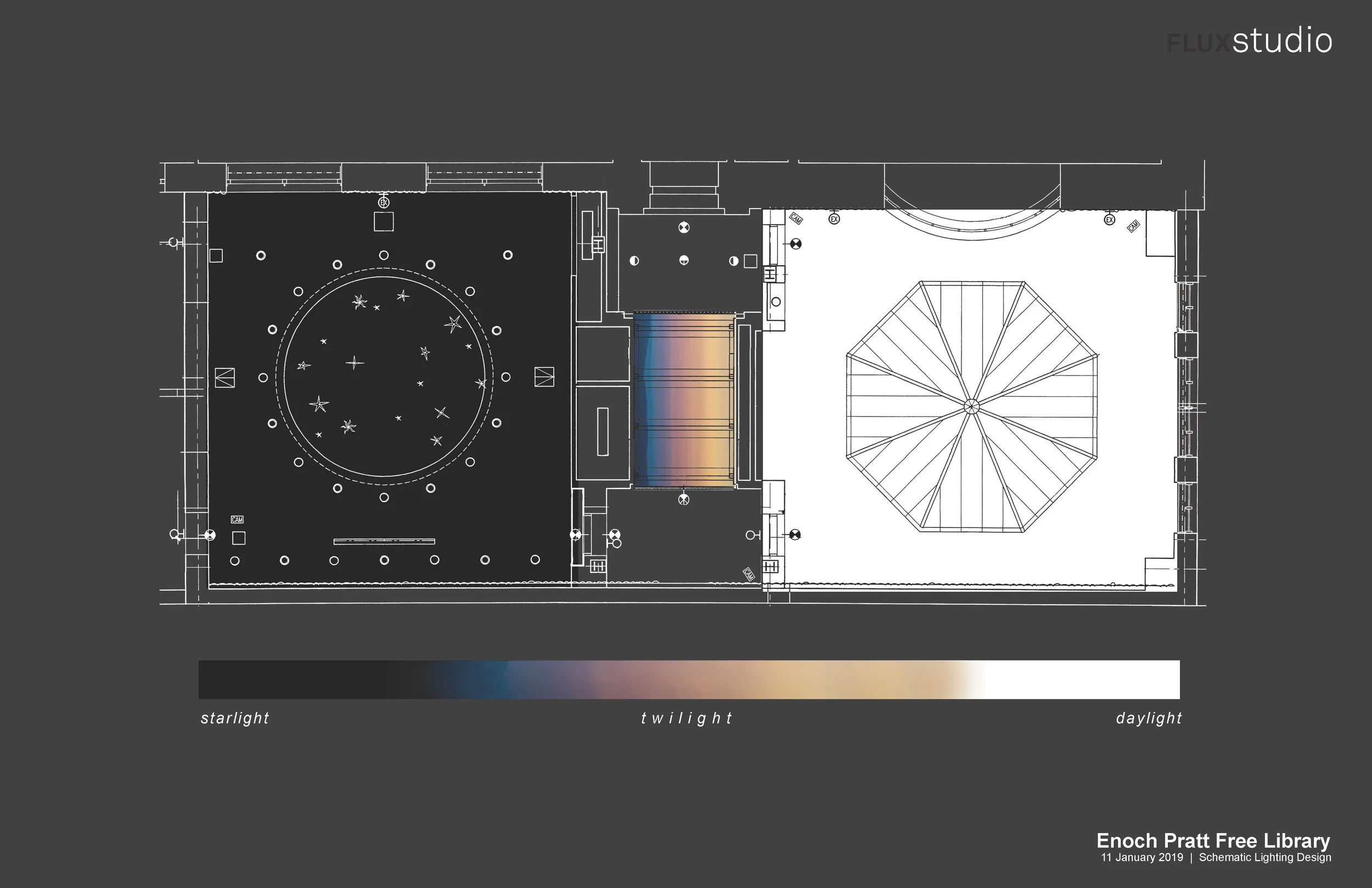Click the left EX symbol in the daylight room
1372x888 pixels.
point(834,219)
